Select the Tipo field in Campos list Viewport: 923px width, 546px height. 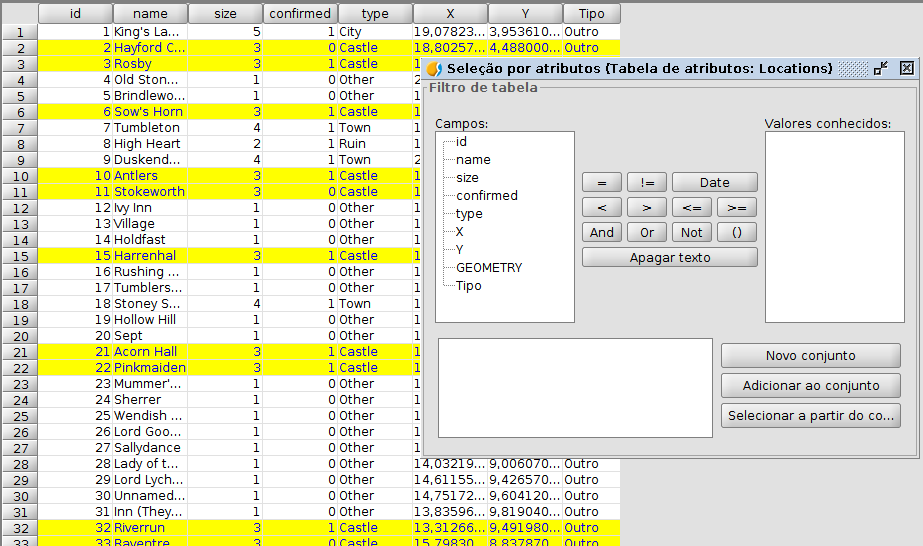point(468,286)
